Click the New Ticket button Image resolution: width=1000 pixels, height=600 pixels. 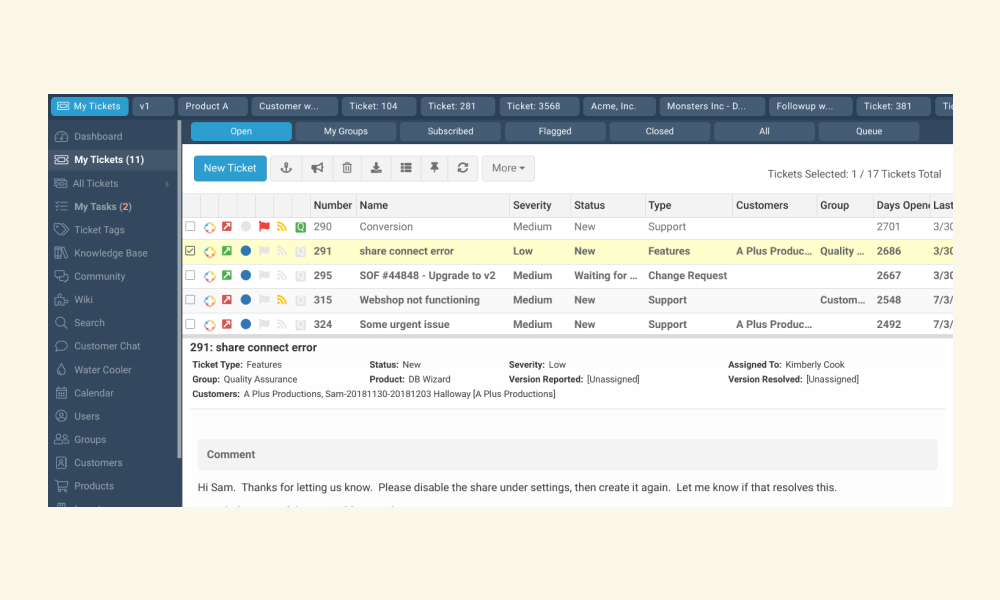230,168
